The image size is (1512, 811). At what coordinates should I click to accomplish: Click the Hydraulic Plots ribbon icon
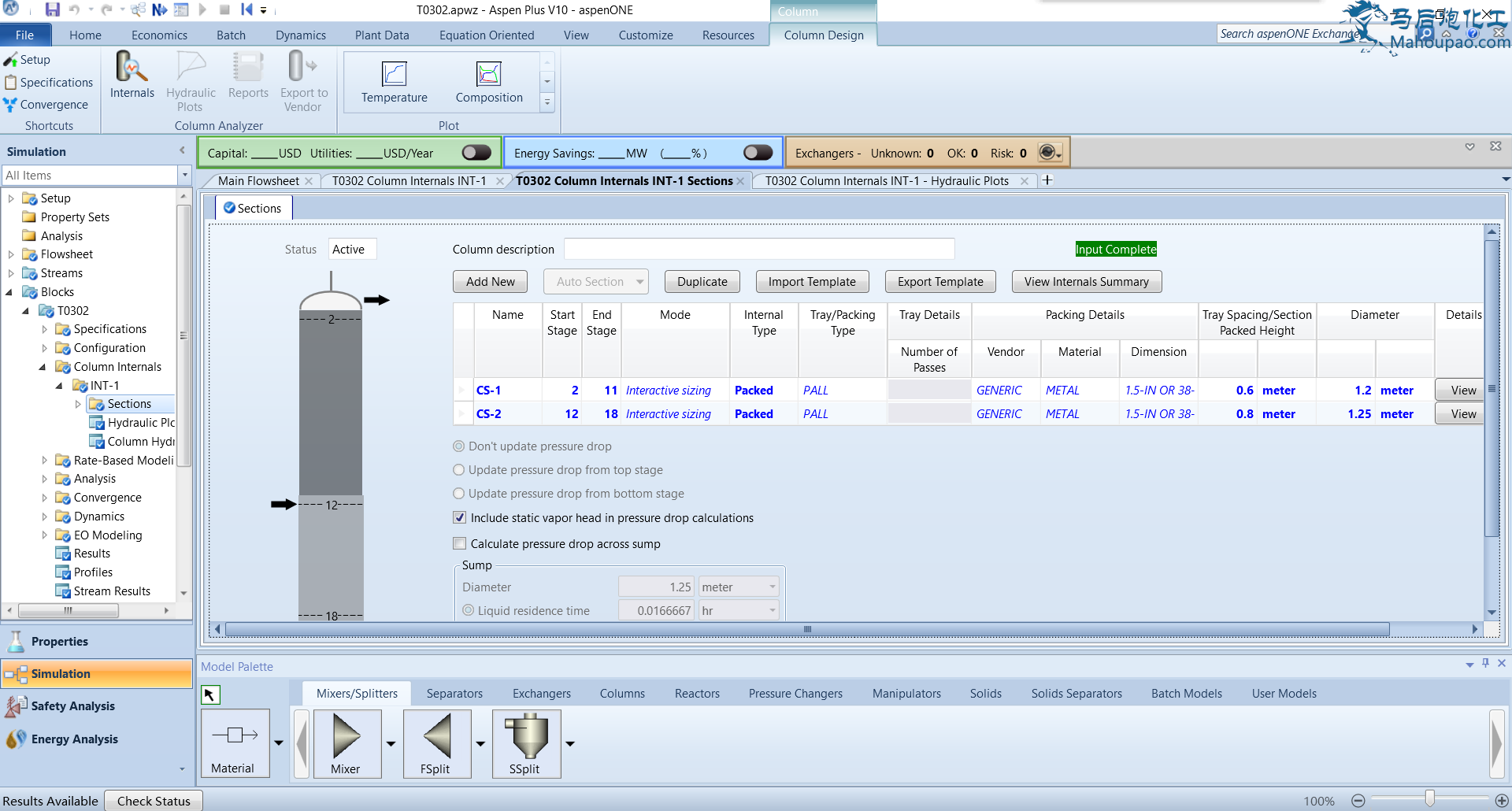tap(191, 82)
